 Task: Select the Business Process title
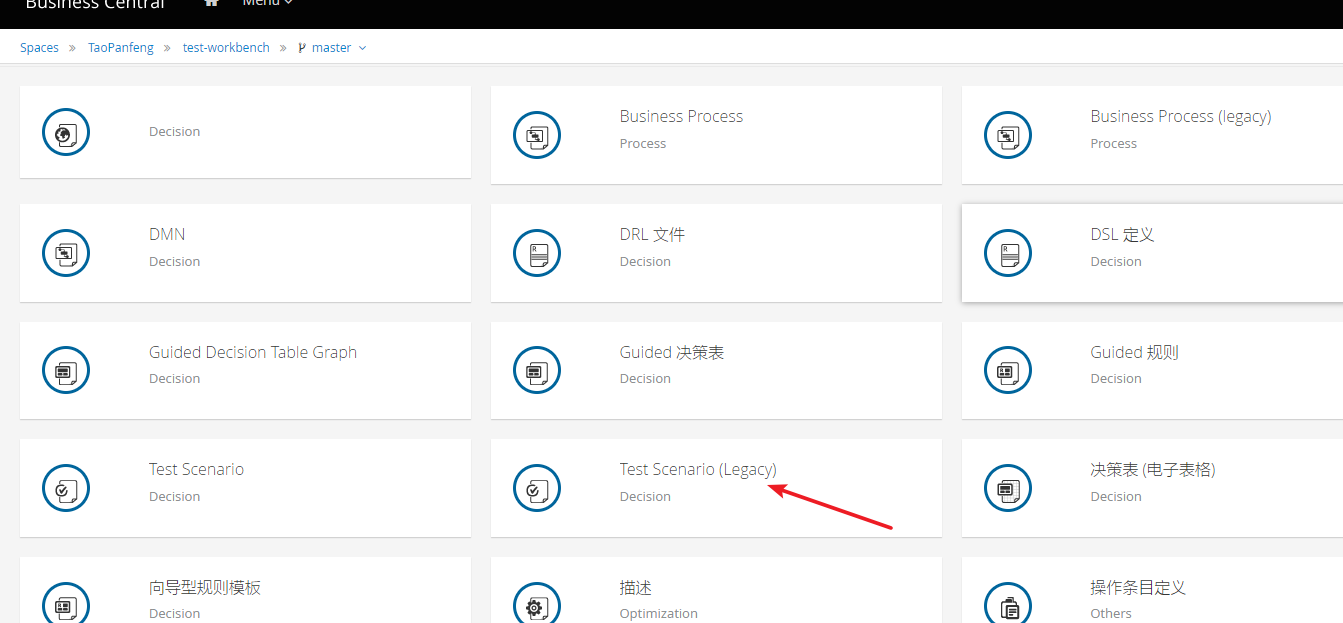click(x=681, y=116)
